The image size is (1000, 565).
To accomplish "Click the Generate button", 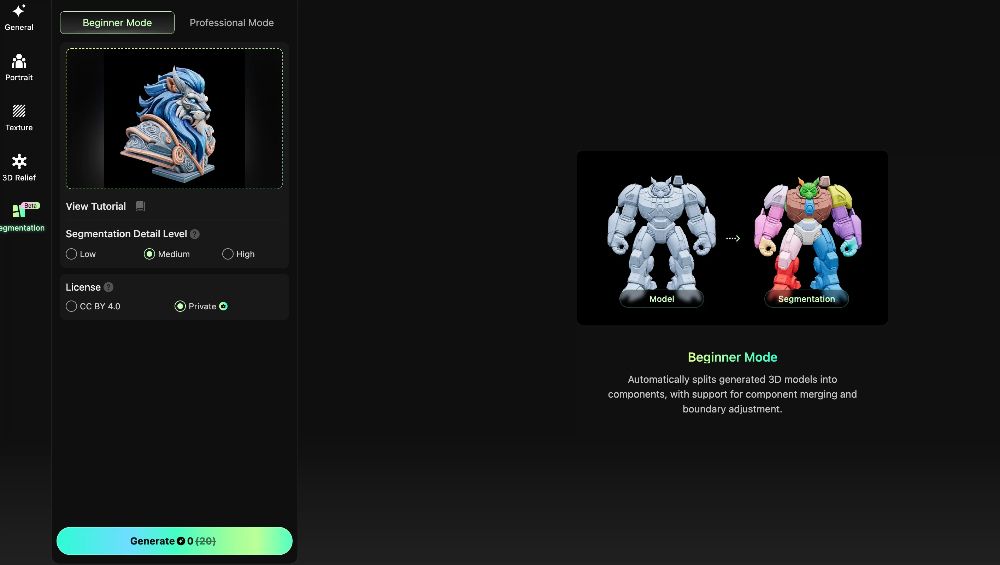I will [x=175, y=541].
